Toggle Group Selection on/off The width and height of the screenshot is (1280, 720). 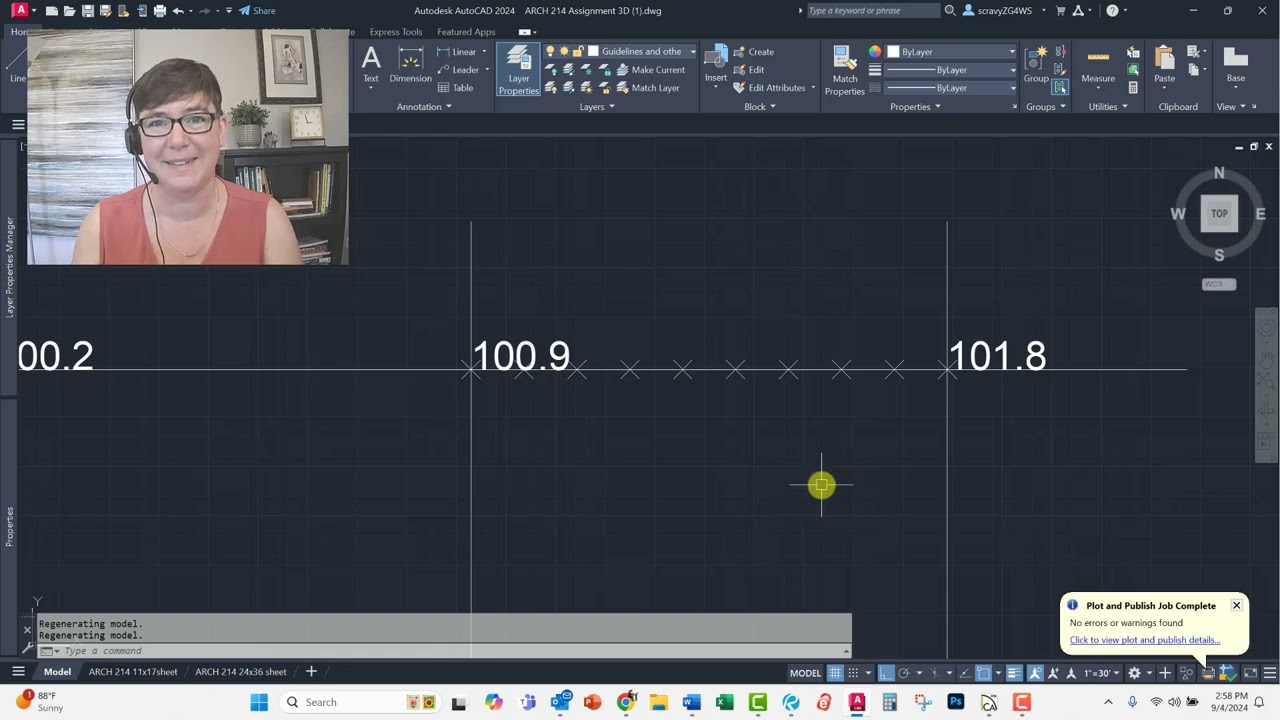coord(1060,88)
